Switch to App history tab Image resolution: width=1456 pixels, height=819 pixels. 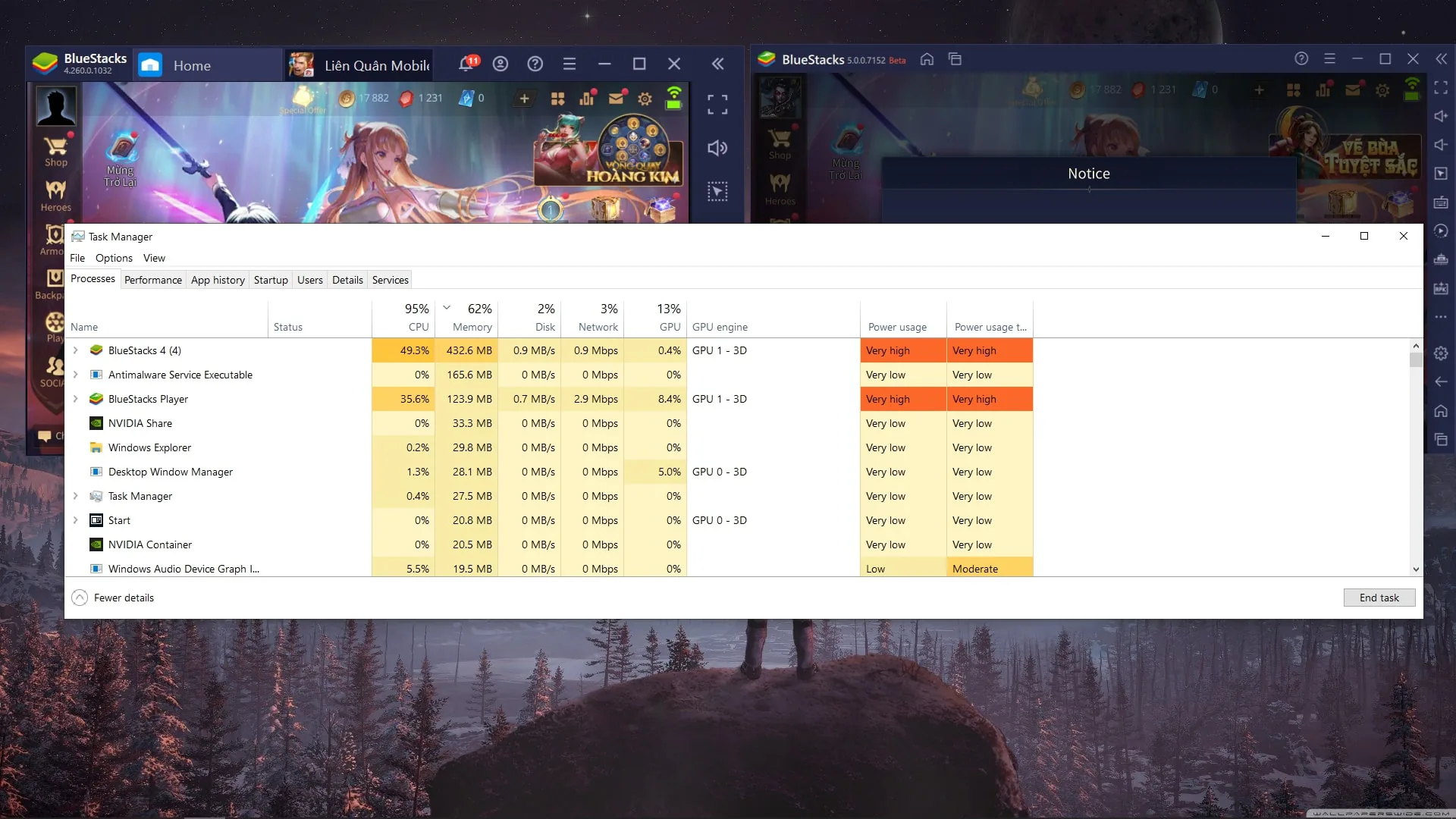[x=218, y=280]
